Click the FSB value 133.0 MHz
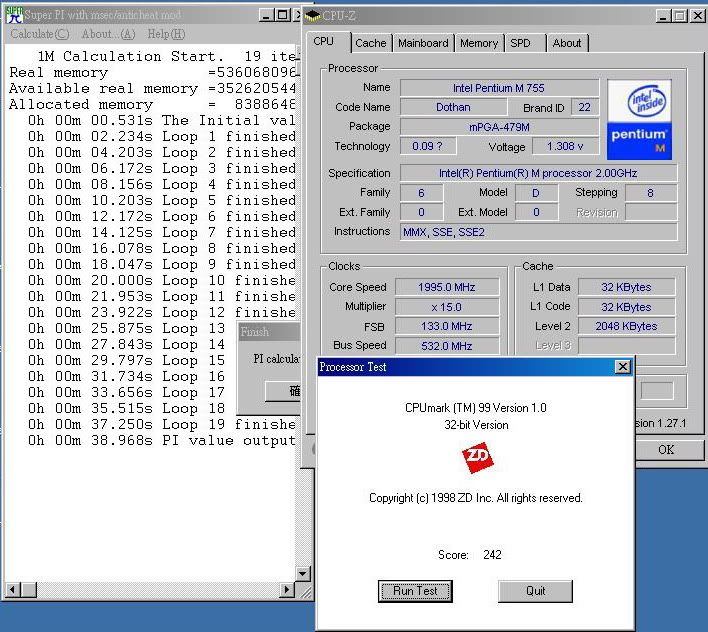The height and width of the screenshot is (632, 708). coord(447,326)
